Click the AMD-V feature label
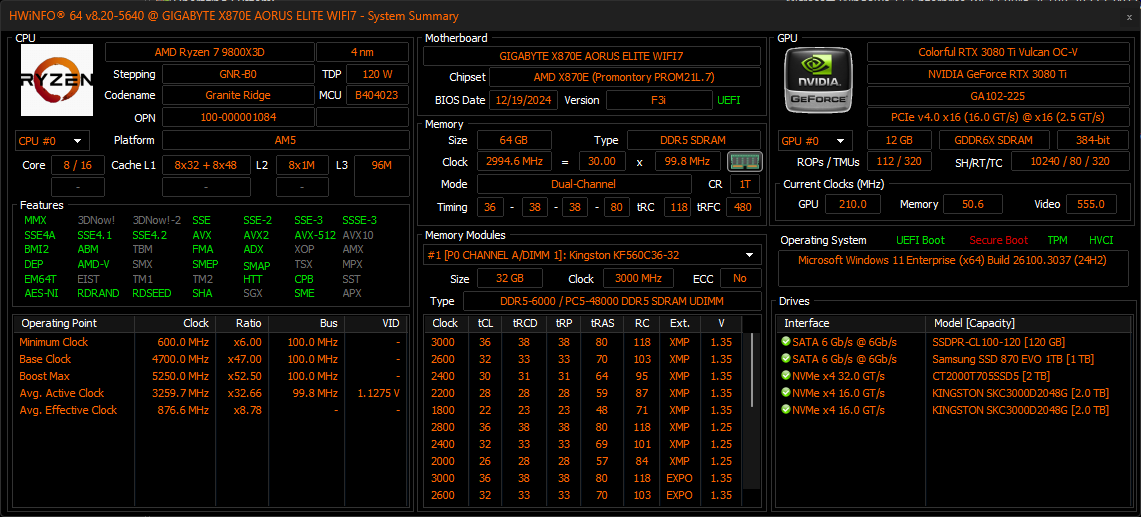The image size is (1141, 517). tap(93, 264)
